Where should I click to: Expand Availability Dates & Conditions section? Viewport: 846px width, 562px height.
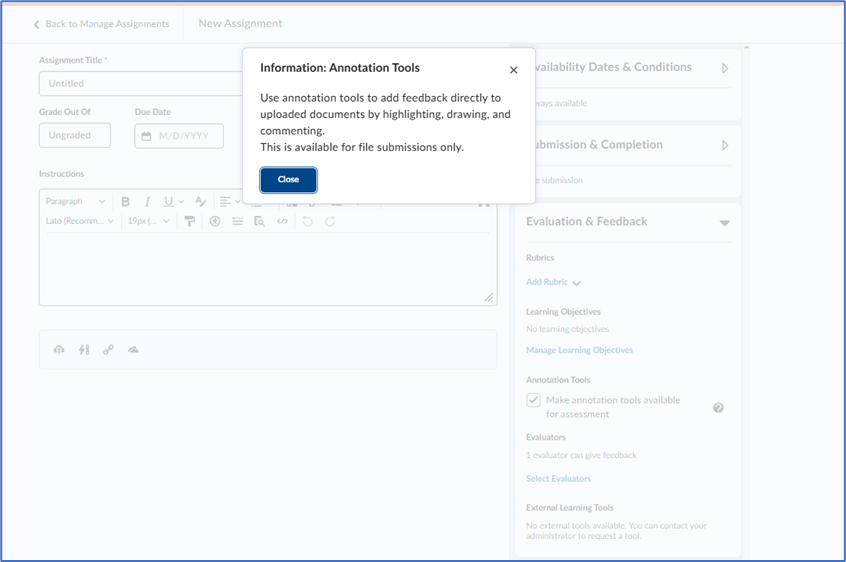pyautogui.click(x=725, y=68)
